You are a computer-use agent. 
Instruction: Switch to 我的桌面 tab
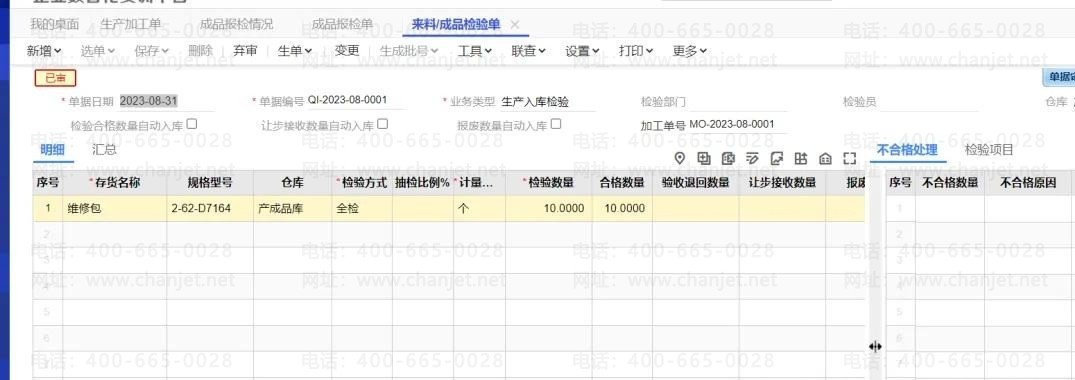point(54,25)
